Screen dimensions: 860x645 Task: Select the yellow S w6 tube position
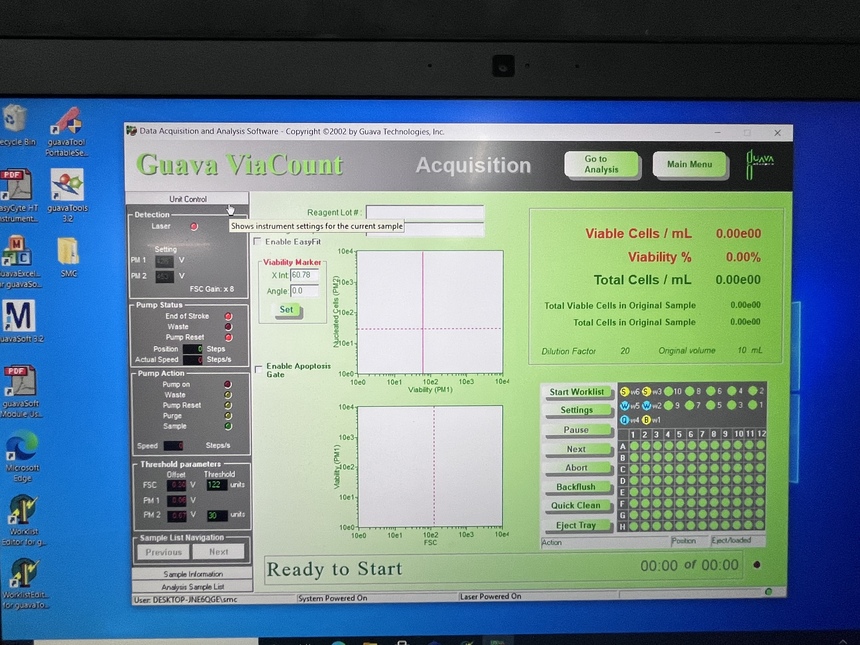point(625,391)
